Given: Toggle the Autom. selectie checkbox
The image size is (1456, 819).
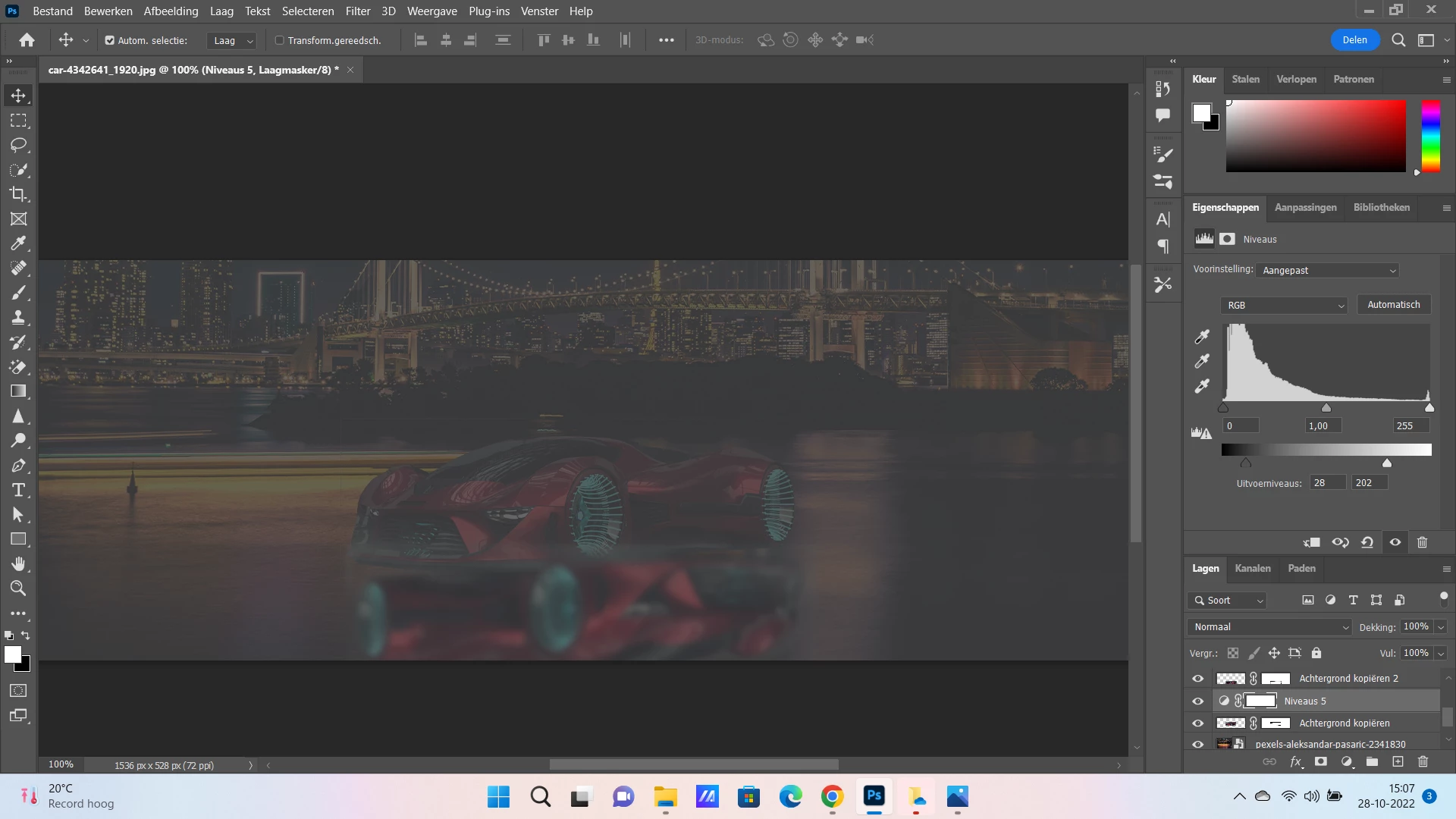Looking at the screenshot, I should 109,40.
